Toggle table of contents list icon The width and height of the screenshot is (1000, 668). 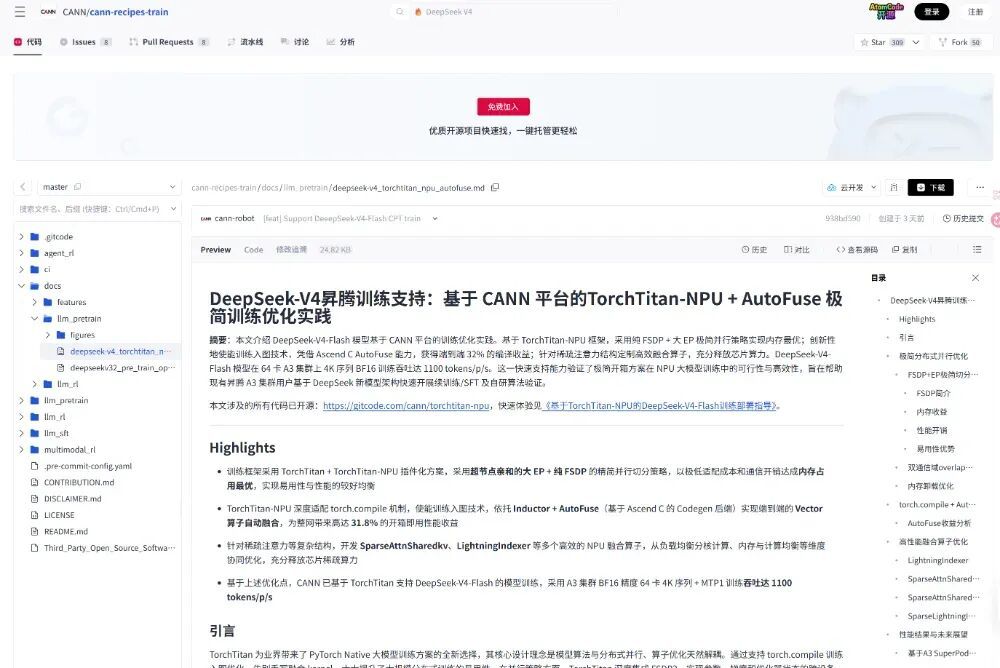click(x=977, y=249)
